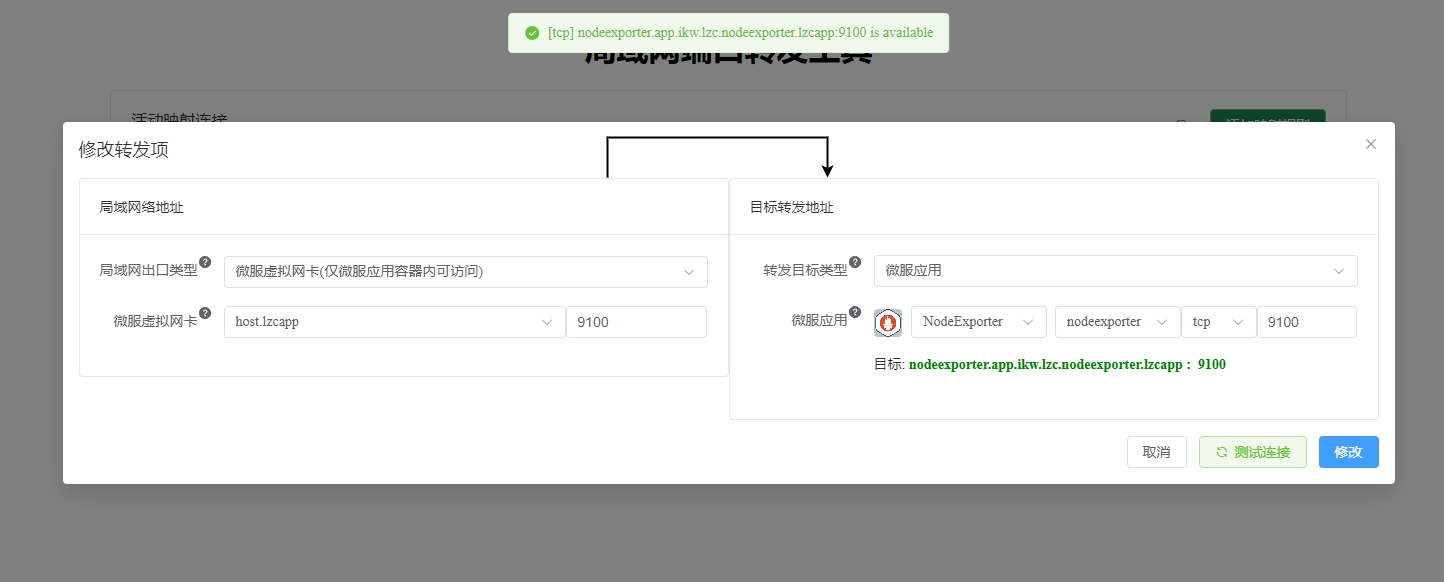The width and height of the screenshot is (1444, 582).
Task: Click the 目标转发地址 panel header
Action: click(x=1054, y=207)
